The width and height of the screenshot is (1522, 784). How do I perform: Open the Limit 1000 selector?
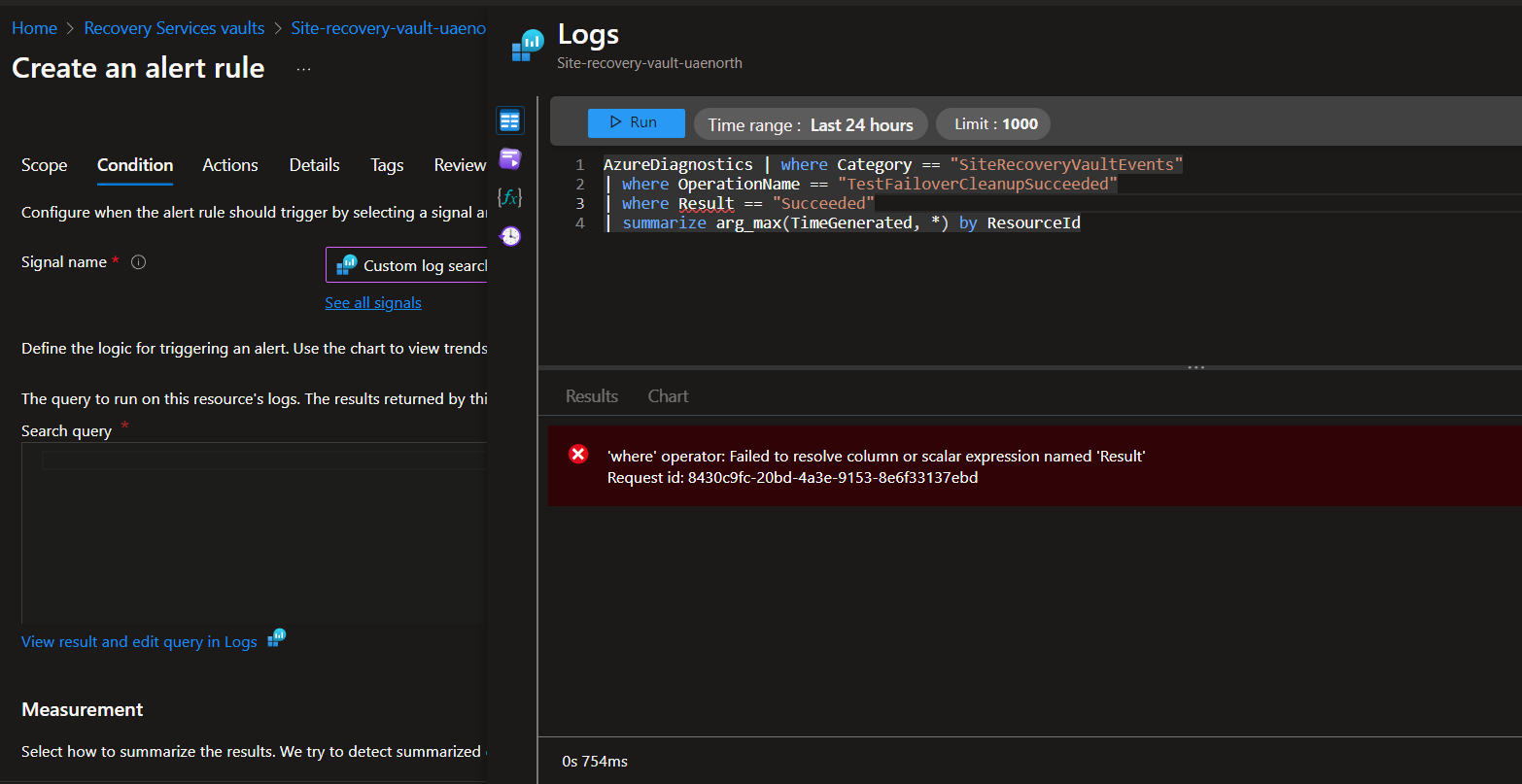pos(992,123)
